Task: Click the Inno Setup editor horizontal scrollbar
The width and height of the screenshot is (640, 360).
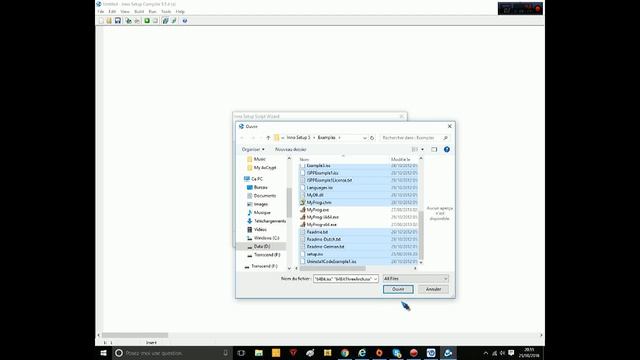Action: point(135,335)
